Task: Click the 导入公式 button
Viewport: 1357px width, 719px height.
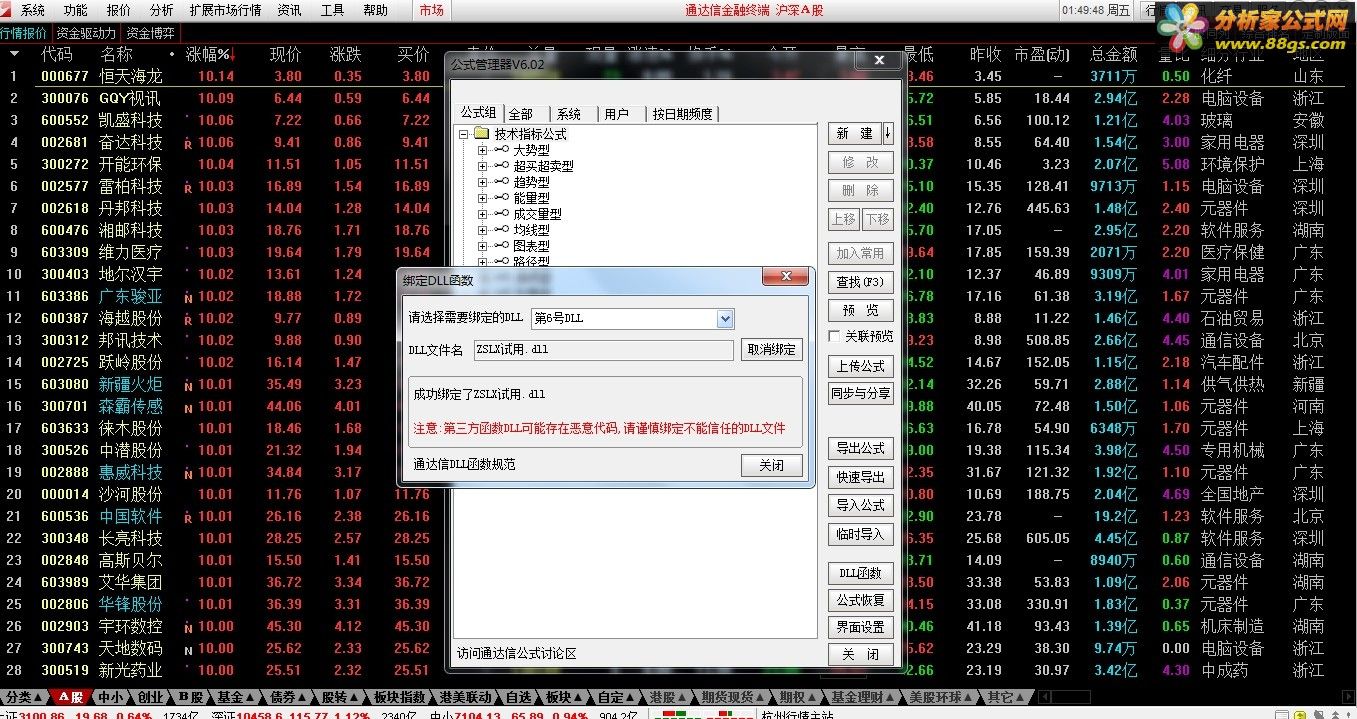Action: pyautogui.click(x=860, y=505)
